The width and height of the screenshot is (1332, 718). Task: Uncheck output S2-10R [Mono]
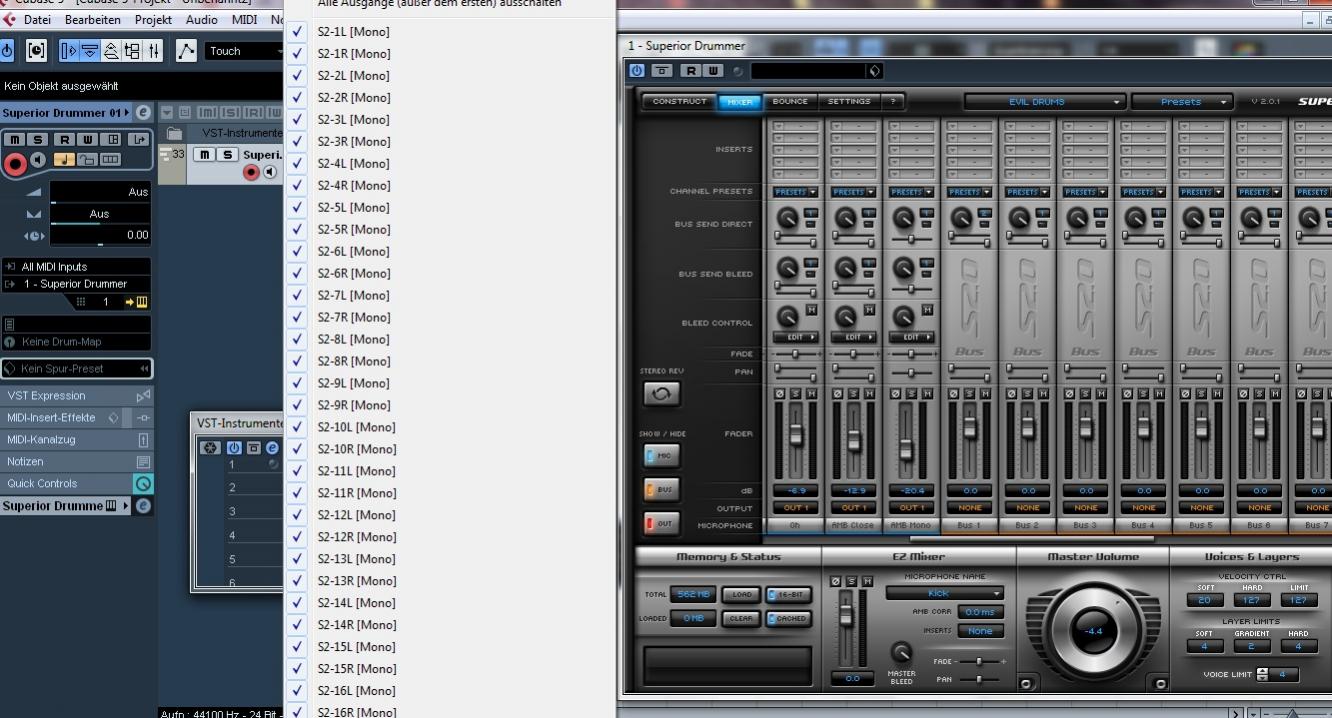tap(297, 449)
